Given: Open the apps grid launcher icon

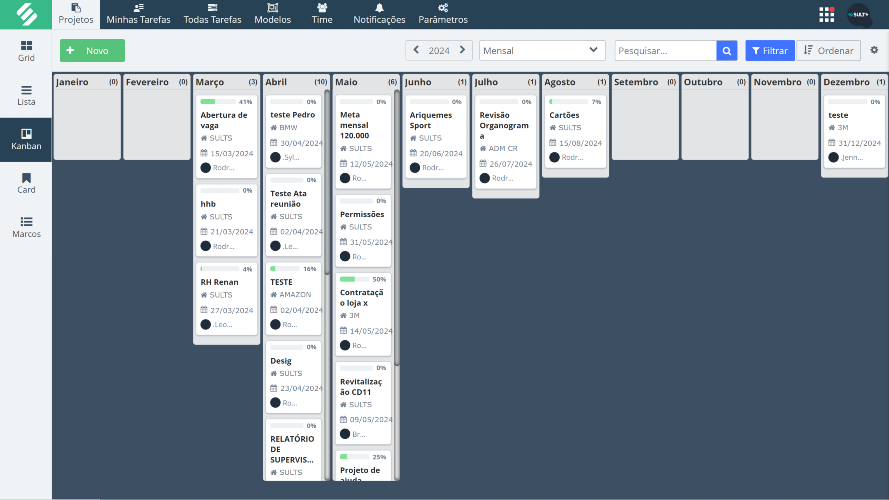Looking at the screenshot, I should click(x=827, y=15).
